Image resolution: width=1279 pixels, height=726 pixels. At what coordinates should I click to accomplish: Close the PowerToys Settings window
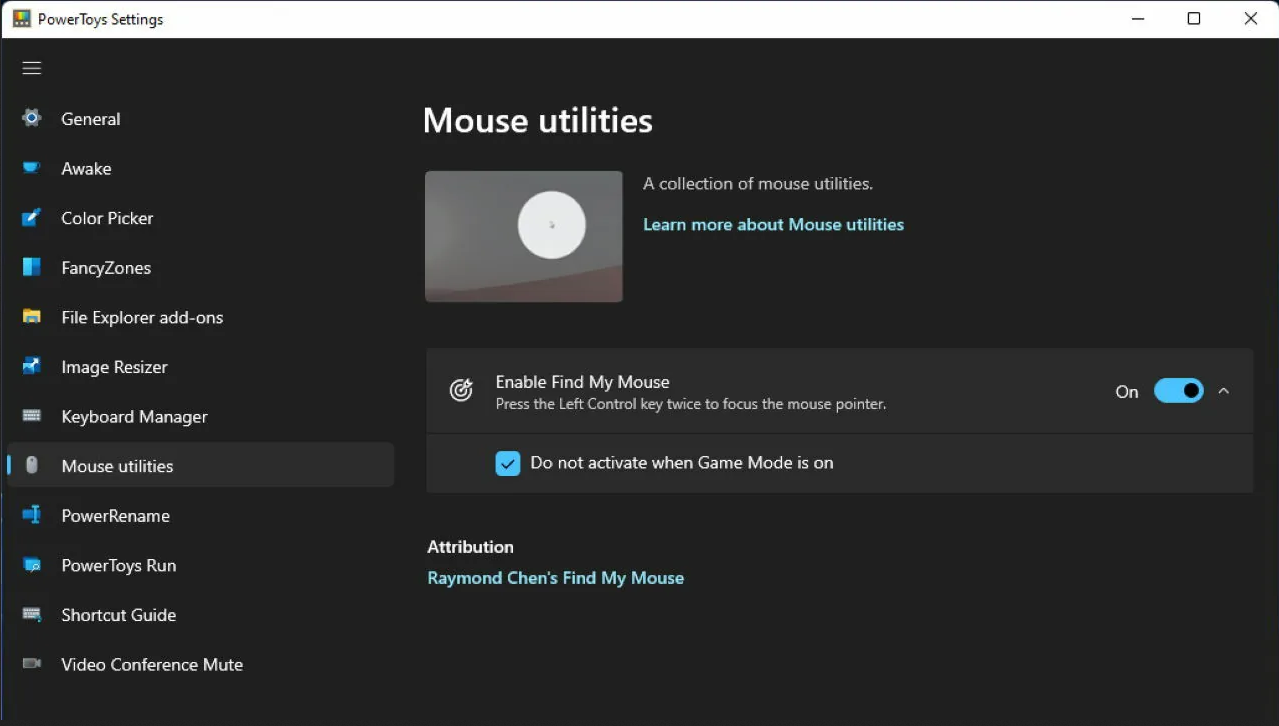pyautogui.click(x=1251, y=19)
